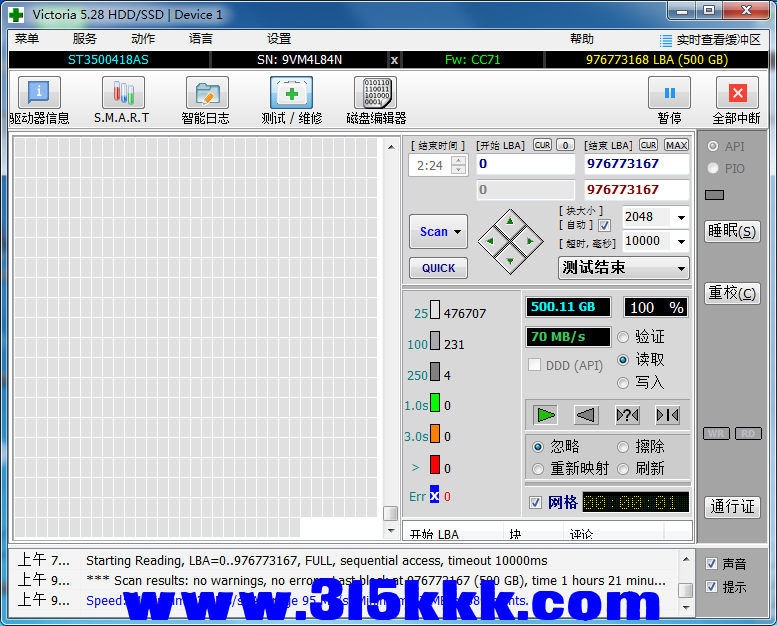The height and width of the screenshot is (626, 777).
Task: Open the 智能日志 log view
Action: tap(207, 93)
